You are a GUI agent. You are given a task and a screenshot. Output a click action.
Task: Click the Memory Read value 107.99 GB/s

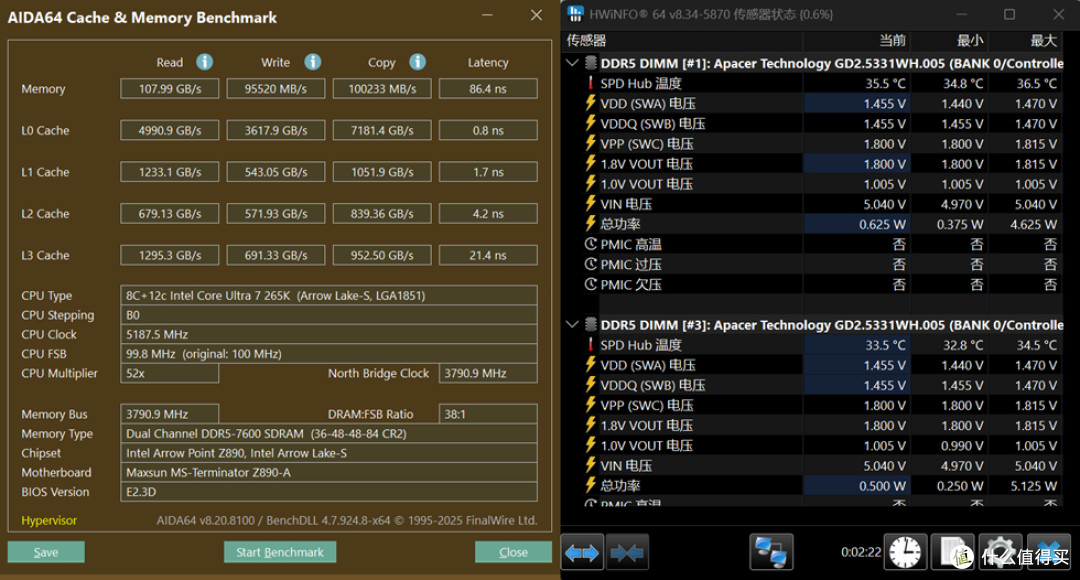[x=169, y=89]
